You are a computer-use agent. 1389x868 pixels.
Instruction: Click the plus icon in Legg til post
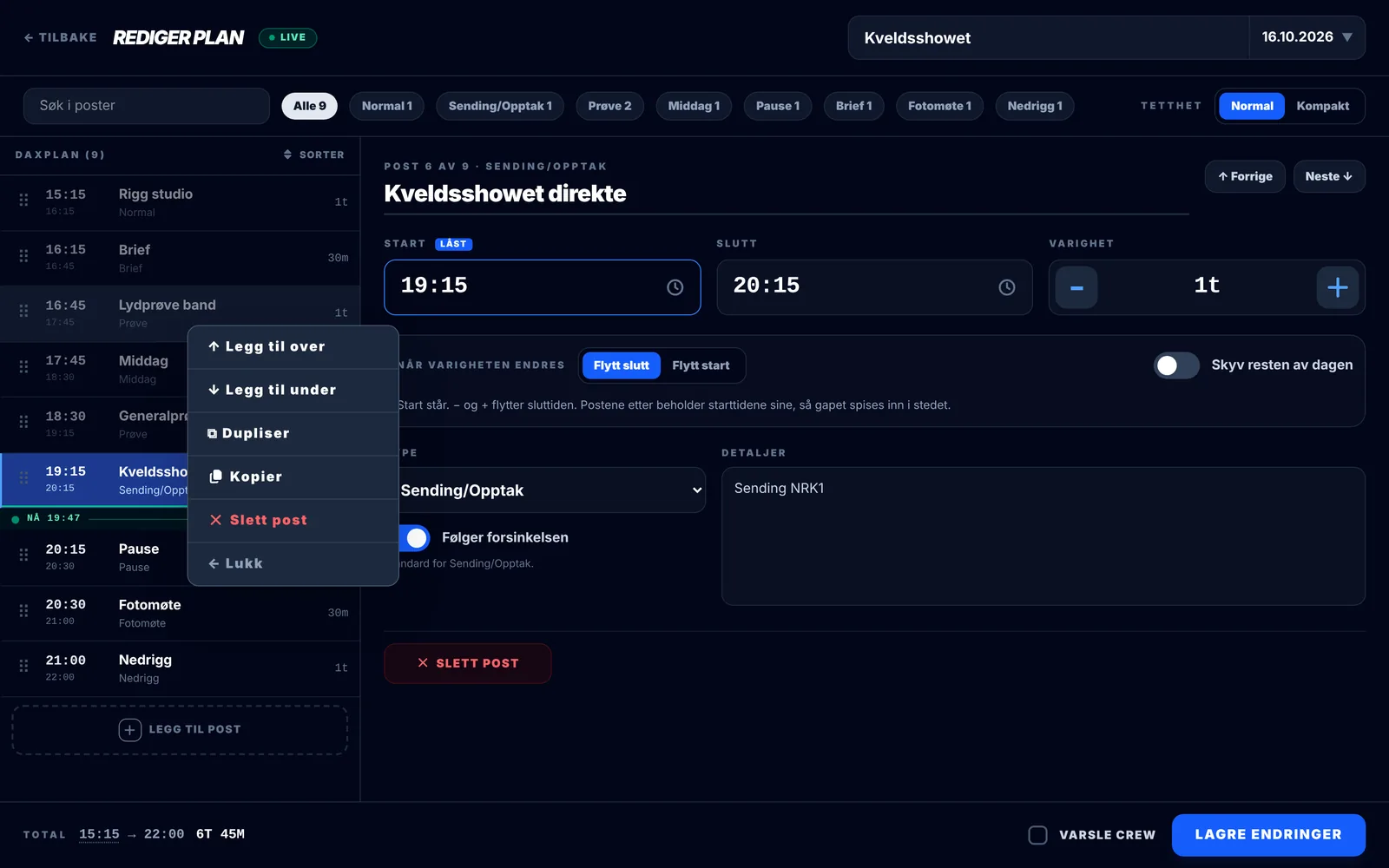tap(130, 730)
